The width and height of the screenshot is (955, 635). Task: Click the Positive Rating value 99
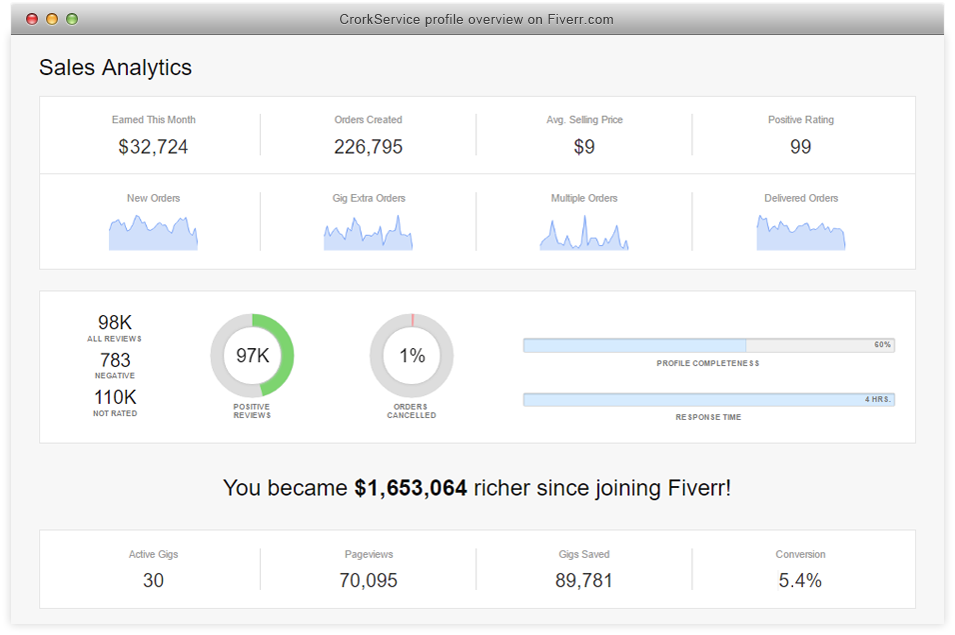point(800,147)
